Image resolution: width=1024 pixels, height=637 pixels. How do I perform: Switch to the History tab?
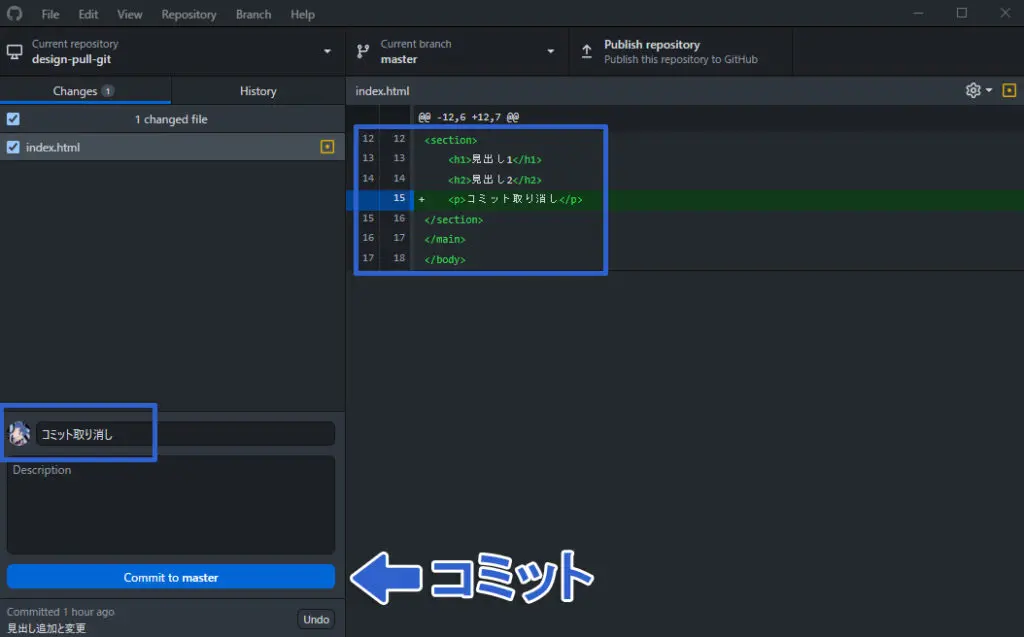(258, 91)
